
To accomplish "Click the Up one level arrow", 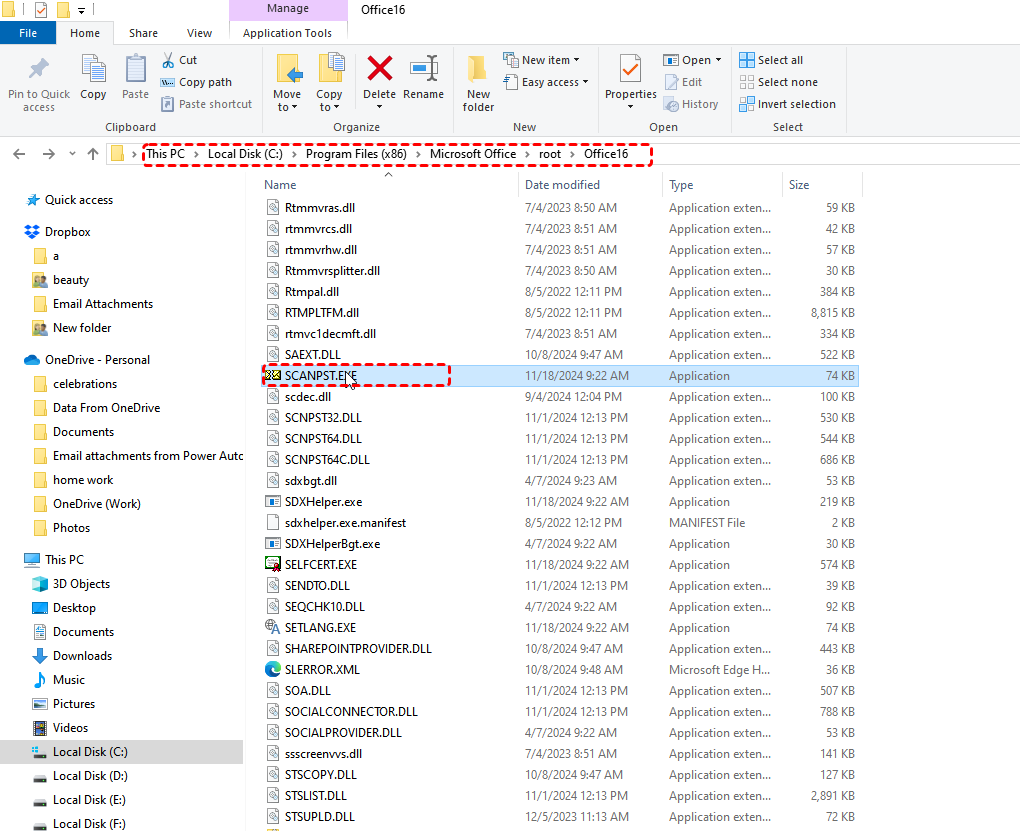I will pos(93,154).
